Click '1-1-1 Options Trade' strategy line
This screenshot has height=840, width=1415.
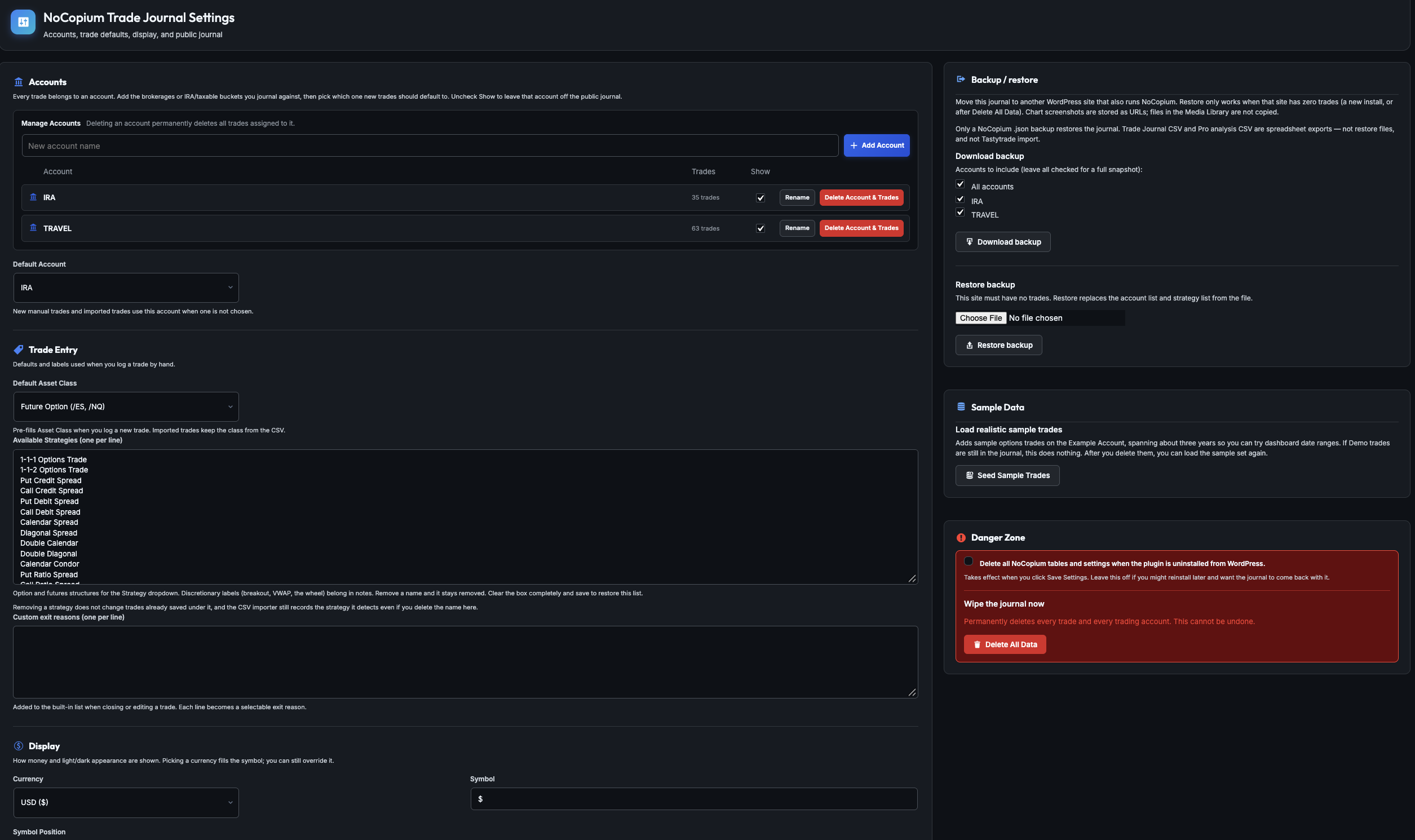(53, 459)
